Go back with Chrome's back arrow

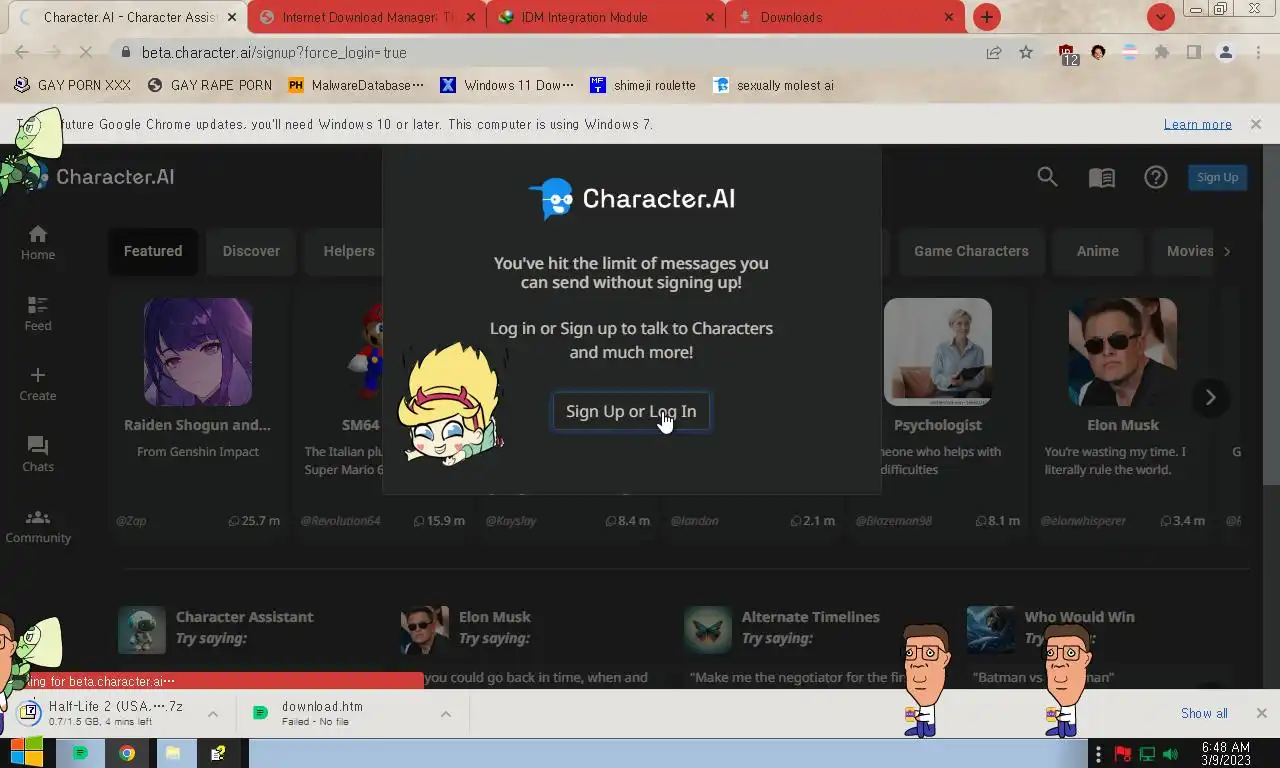(22, 52)
